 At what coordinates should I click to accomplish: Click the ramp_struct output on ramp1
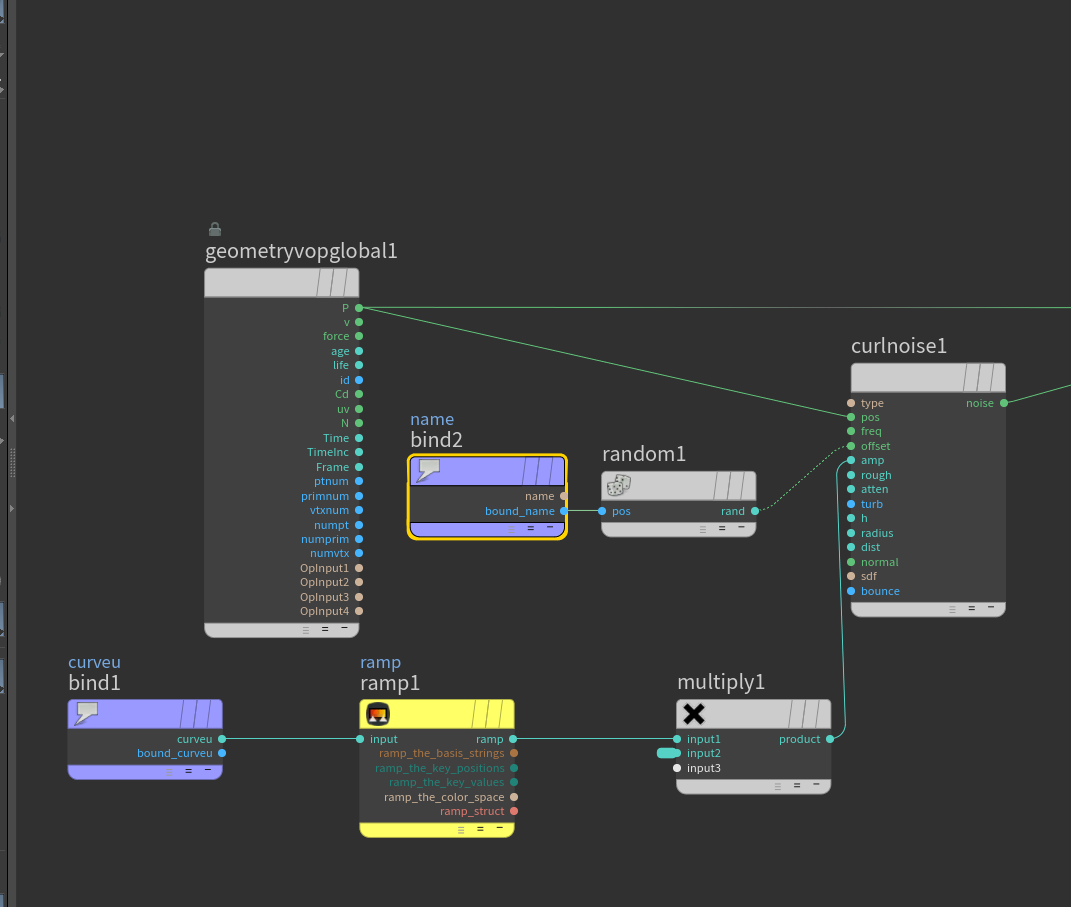click(514, 811)
